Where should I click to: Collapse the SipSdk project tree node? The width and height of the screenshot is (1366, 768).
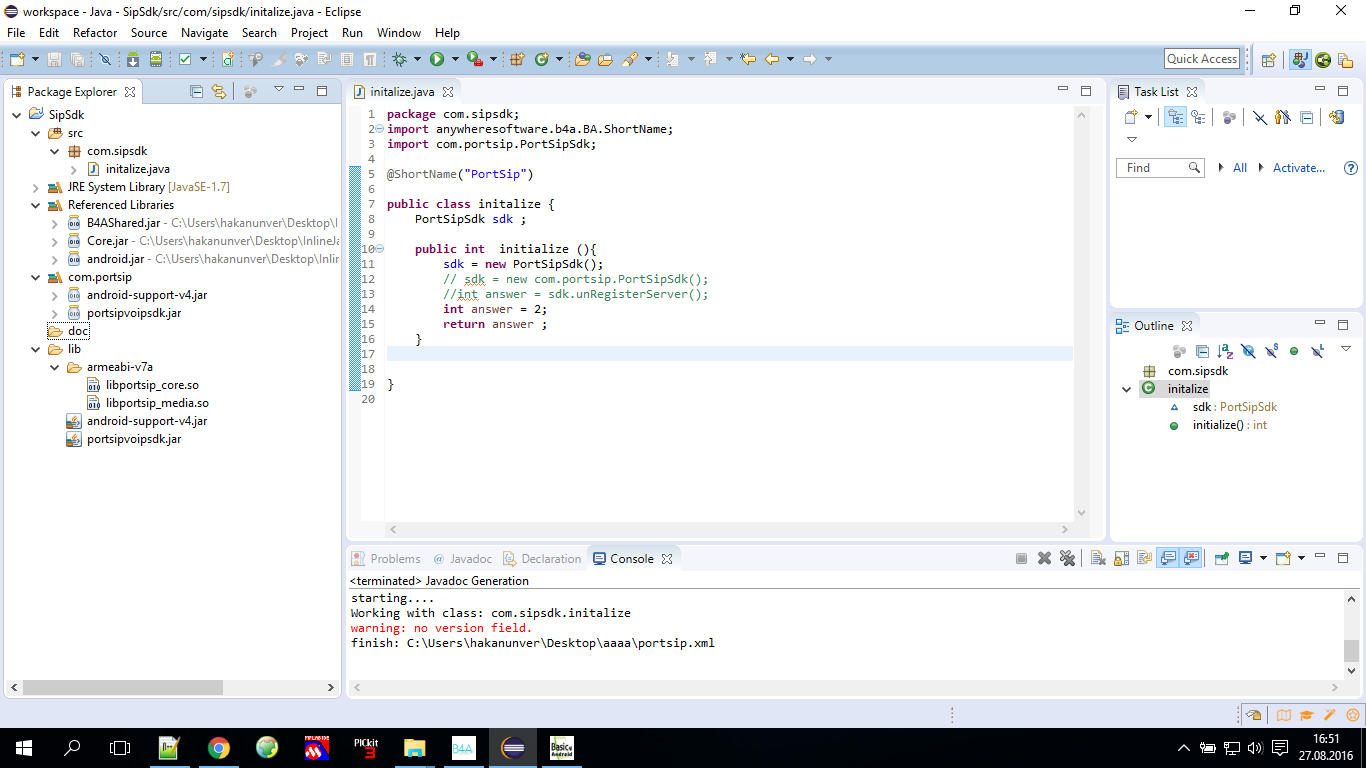tap(17, 115)
